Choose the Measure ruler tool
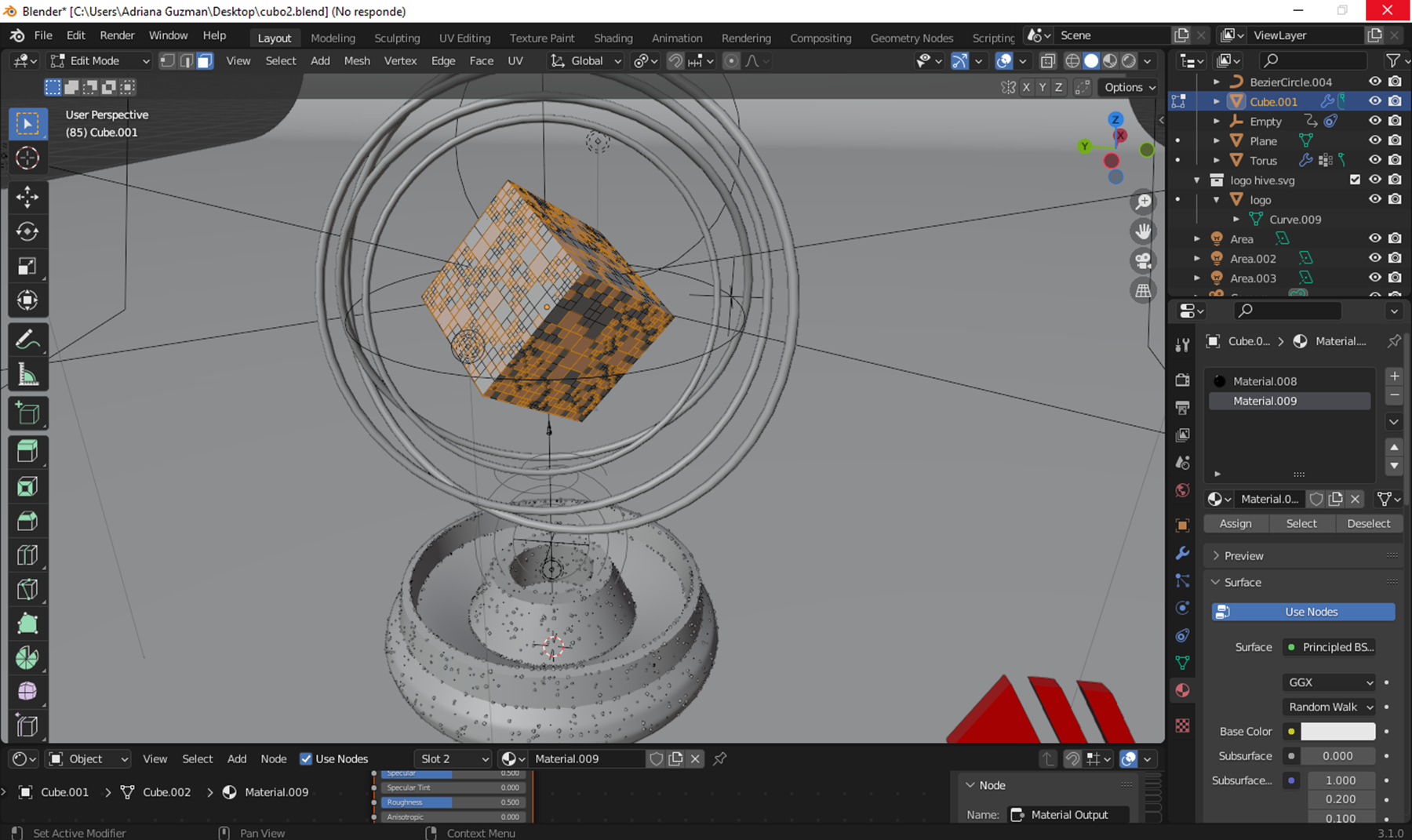 pos(27,374)
